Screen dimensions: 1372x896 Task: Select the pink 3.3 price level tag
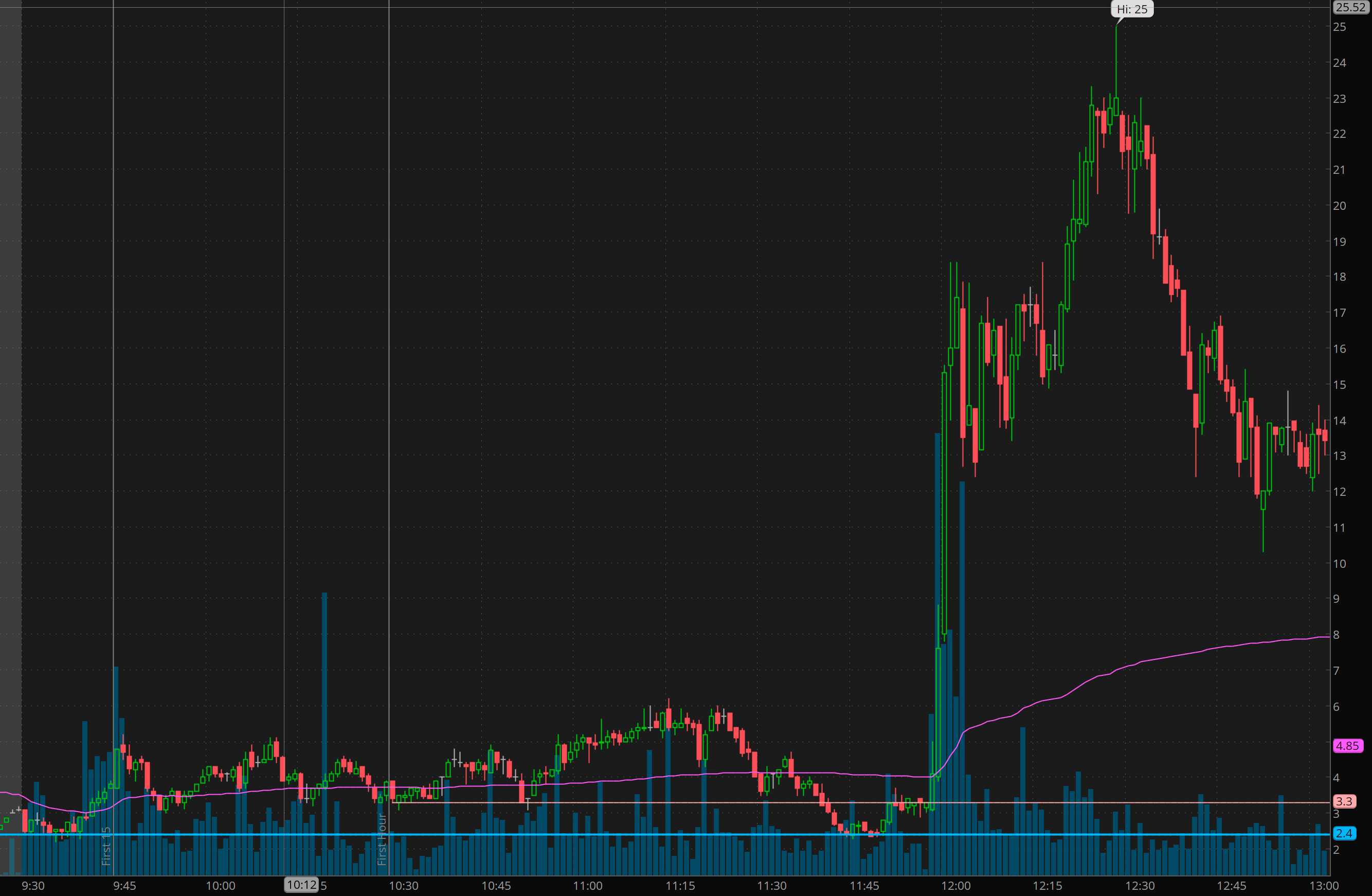[1344, 801]
